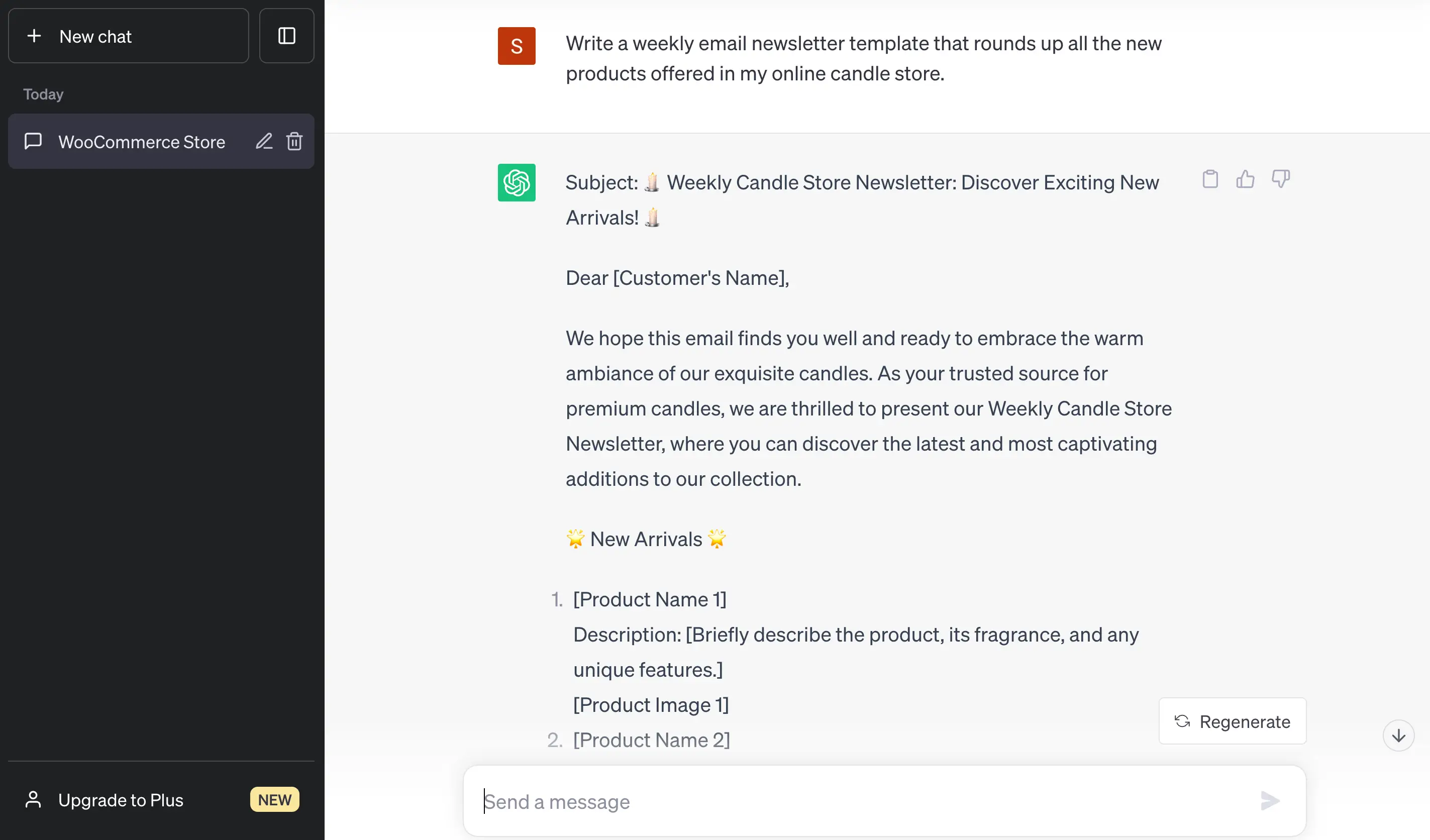The width and height of the screenshot is (1430, 840).
Task: Click the Today section label
Action: pyautogui.click(x=43, y=93)
